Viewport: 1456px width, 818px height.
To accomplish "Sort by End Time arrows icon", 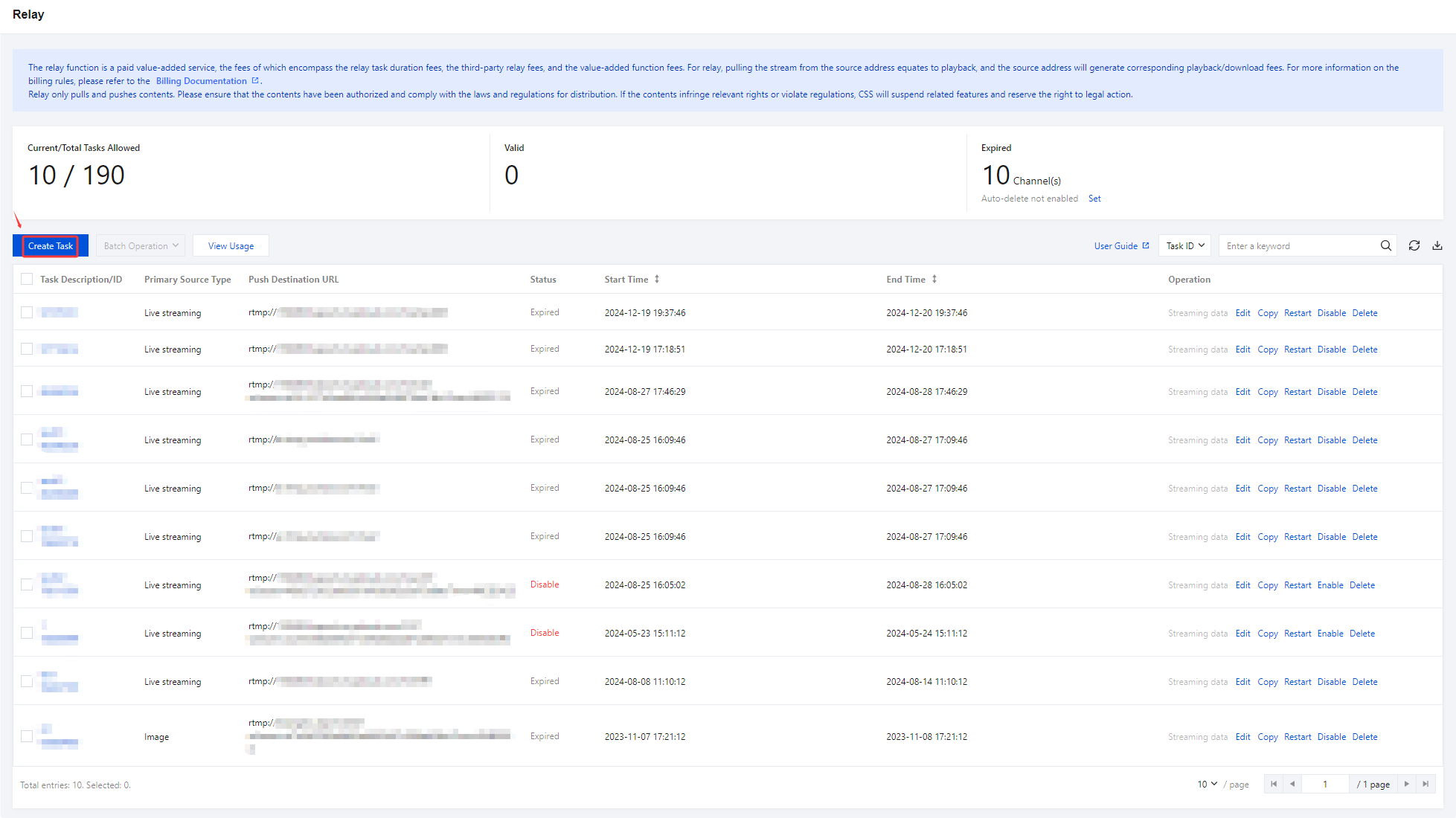I will click(x=934, y=280).
